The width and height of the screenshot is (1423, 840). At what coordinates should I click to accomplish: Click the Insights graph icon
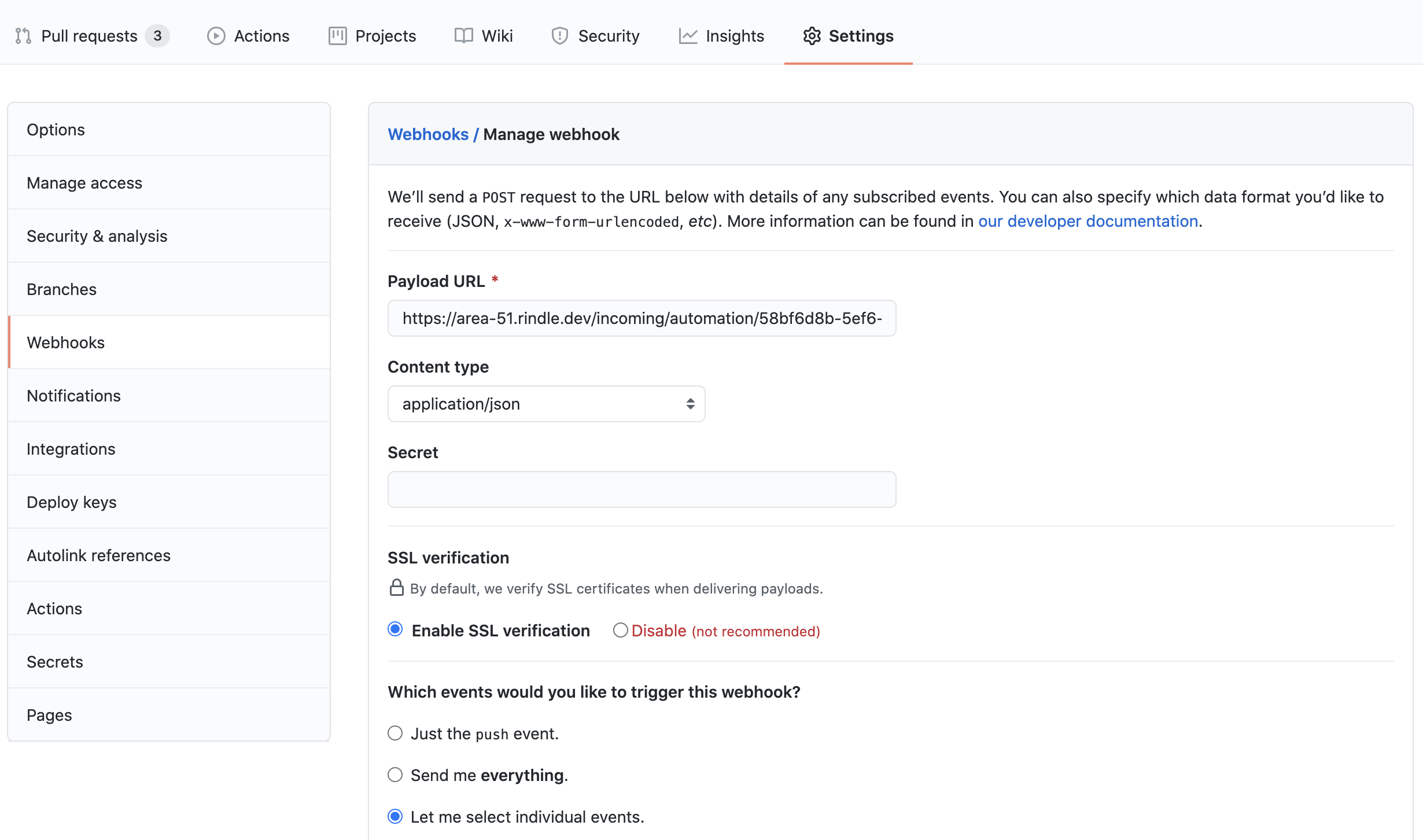point(688,36)
